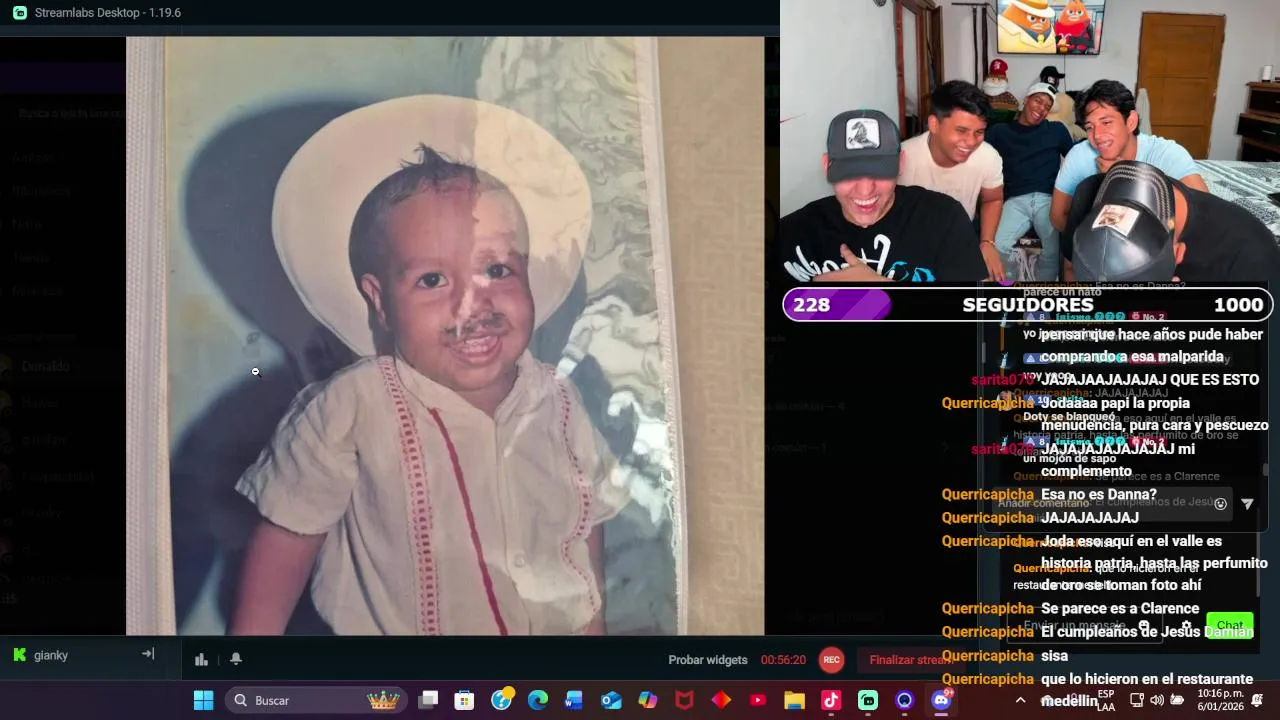Click the green Chat button
The image size is (1280, 720).
(1229, 625)
